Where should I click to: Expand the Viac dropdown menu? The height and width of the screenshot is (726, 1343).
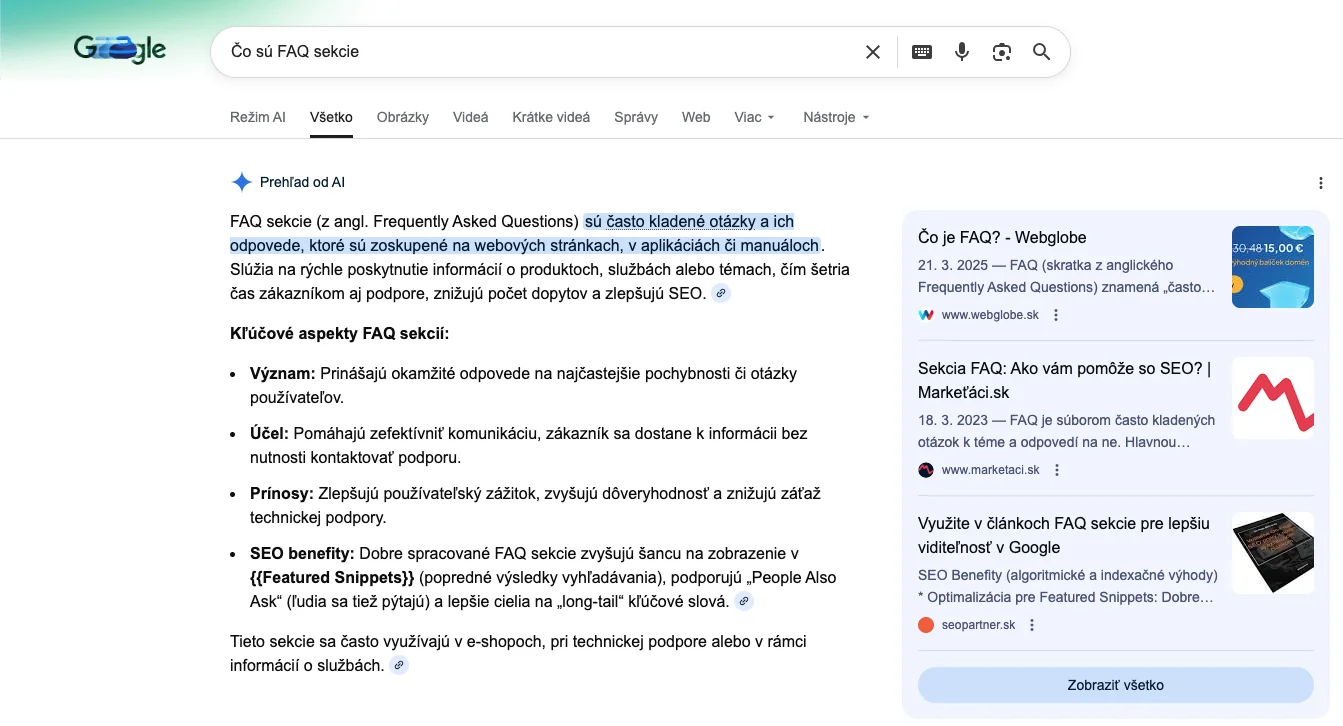coord(754,117)
